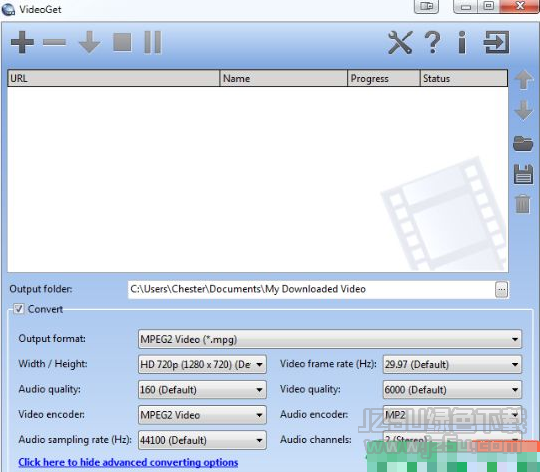This screenshot has width=540, height=472.
Task: Open help via question mark icon
Action: (x=433, y=42)
